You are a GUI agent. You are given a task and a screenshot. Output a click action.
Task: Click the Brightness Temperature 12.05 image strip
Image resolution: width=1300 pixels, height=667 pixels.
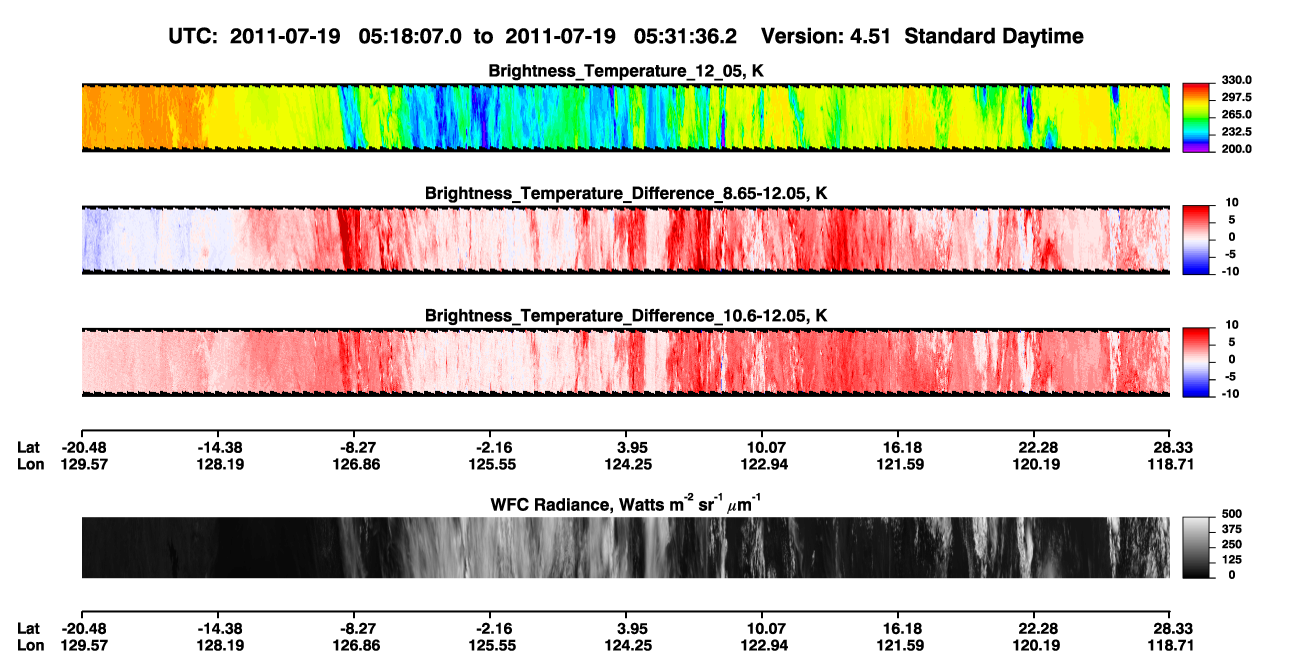(x=626, y=117)
